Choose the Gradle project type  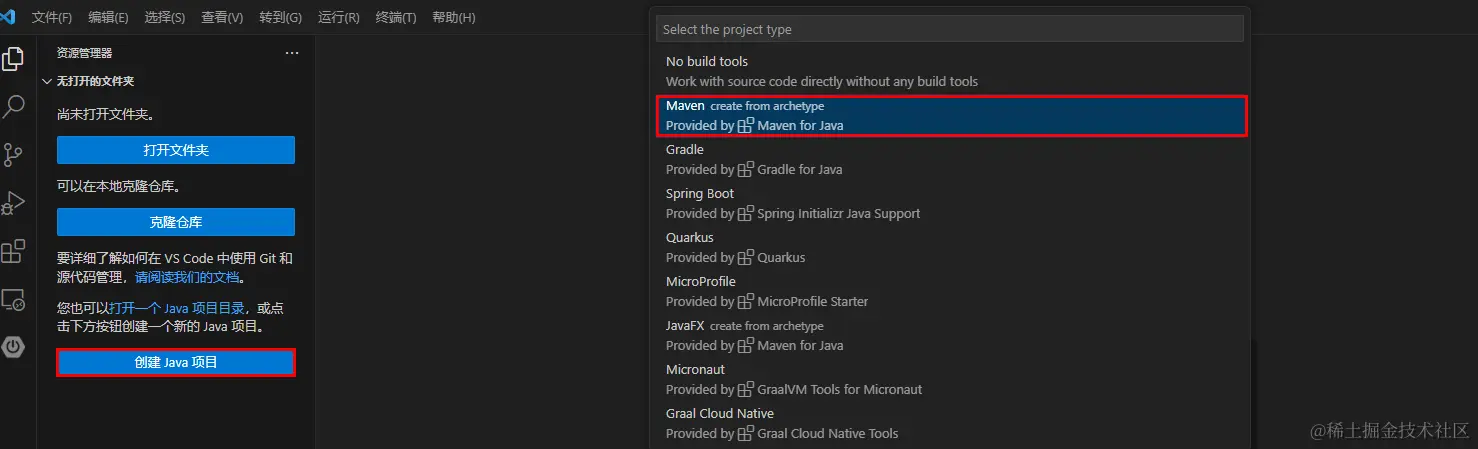950,159
